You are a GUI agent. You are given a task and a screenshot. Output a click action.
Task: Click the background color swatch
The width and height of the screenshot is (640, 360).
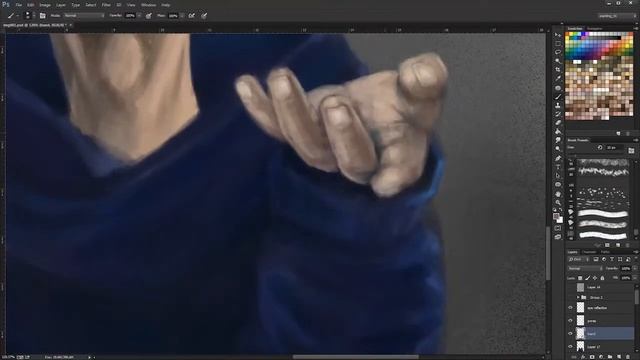[560, 220]
